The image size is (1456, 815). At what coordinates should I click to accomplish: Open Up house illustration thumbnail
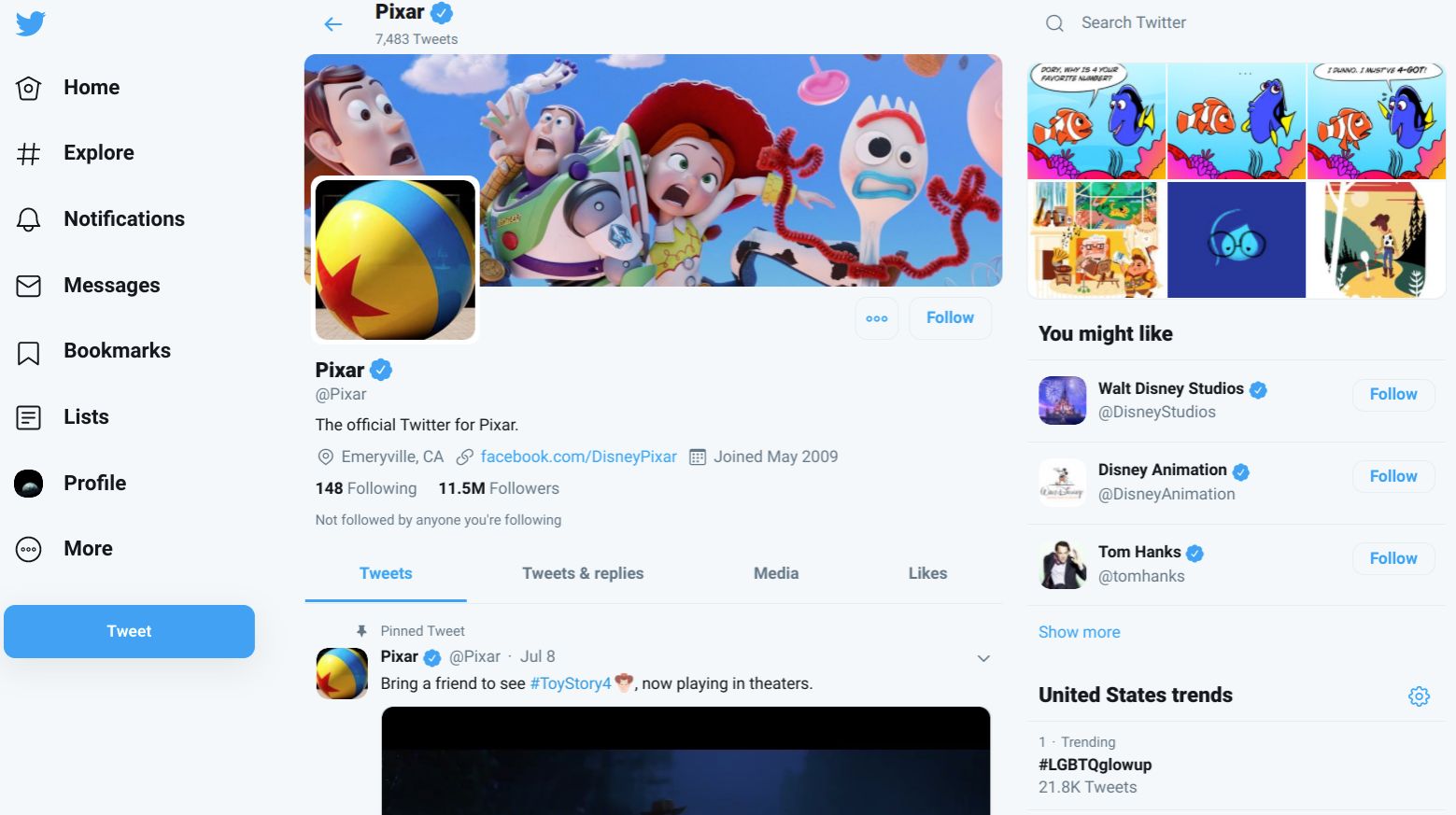[1096, 241]
